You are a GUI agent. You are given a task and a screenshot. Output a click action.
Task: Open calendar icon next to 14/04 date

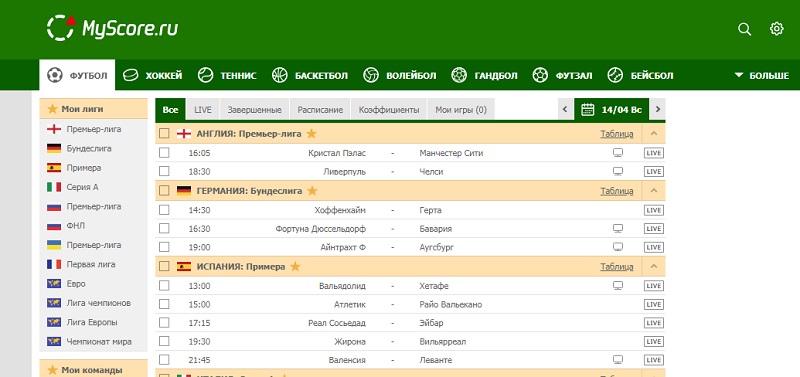[x=588, y=109]
